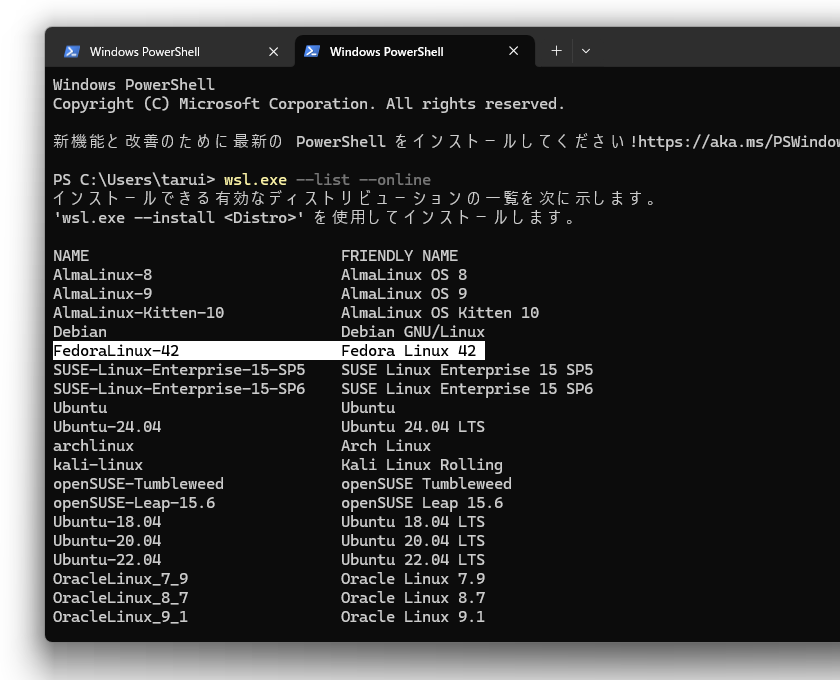This screenshot has width=840, height=680.
Task: Open a new terminal tab with the plus icon
Action: point(556,51)
